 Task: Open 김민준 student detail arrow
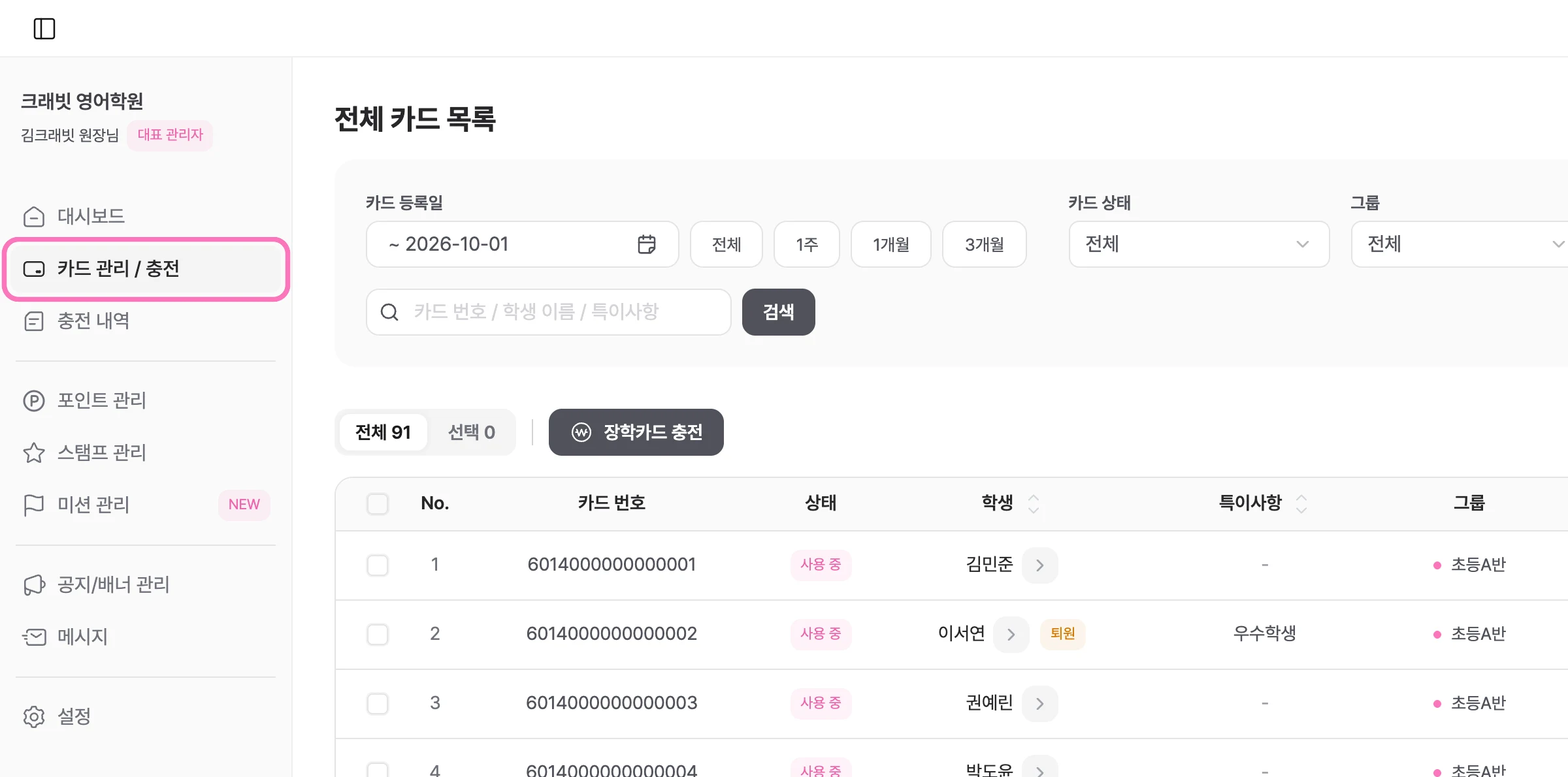click(1039, 565)
